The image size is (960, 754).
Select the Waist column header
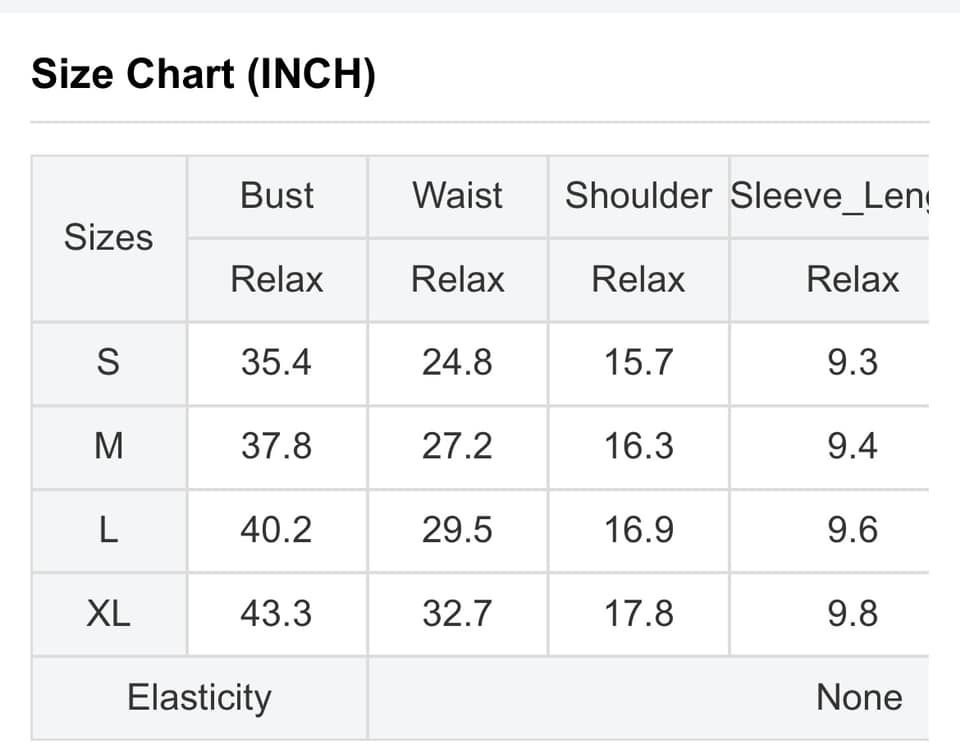(x=457, y=196)
